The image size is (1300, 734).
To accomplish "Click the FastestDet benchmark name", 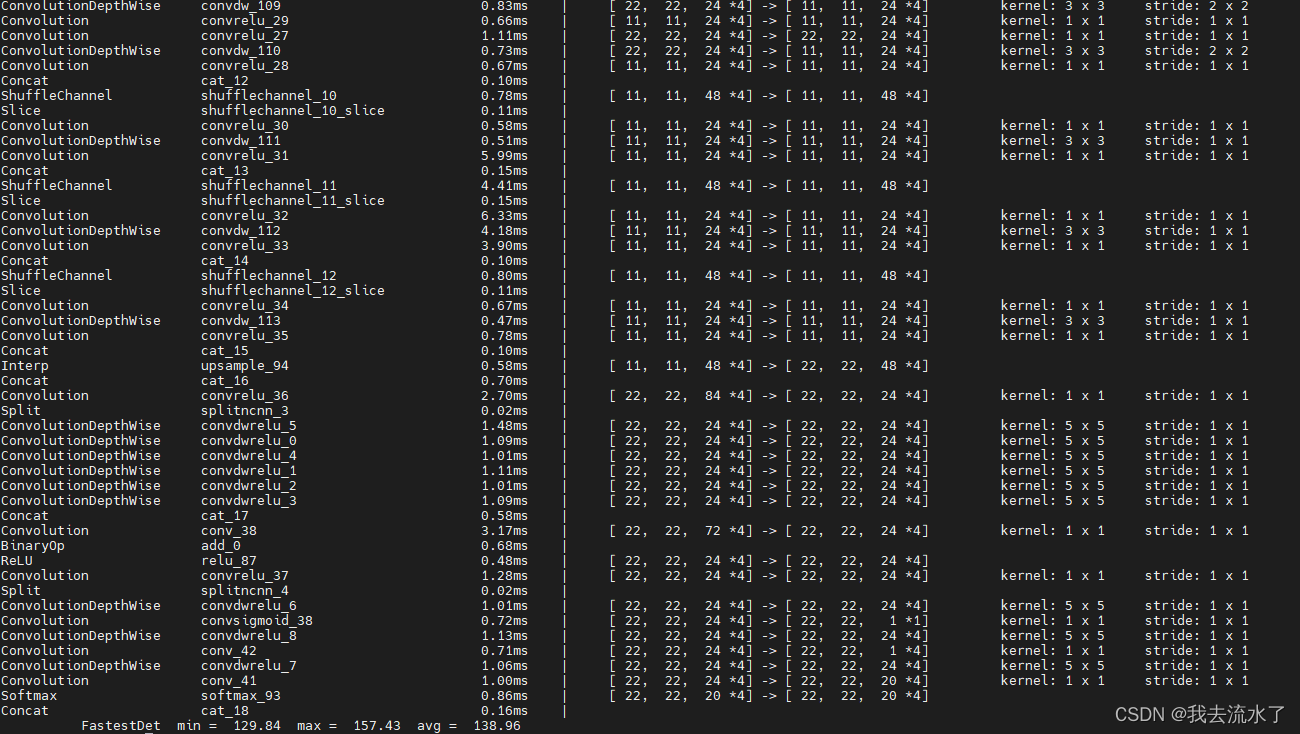I will (x=121, y=726).
